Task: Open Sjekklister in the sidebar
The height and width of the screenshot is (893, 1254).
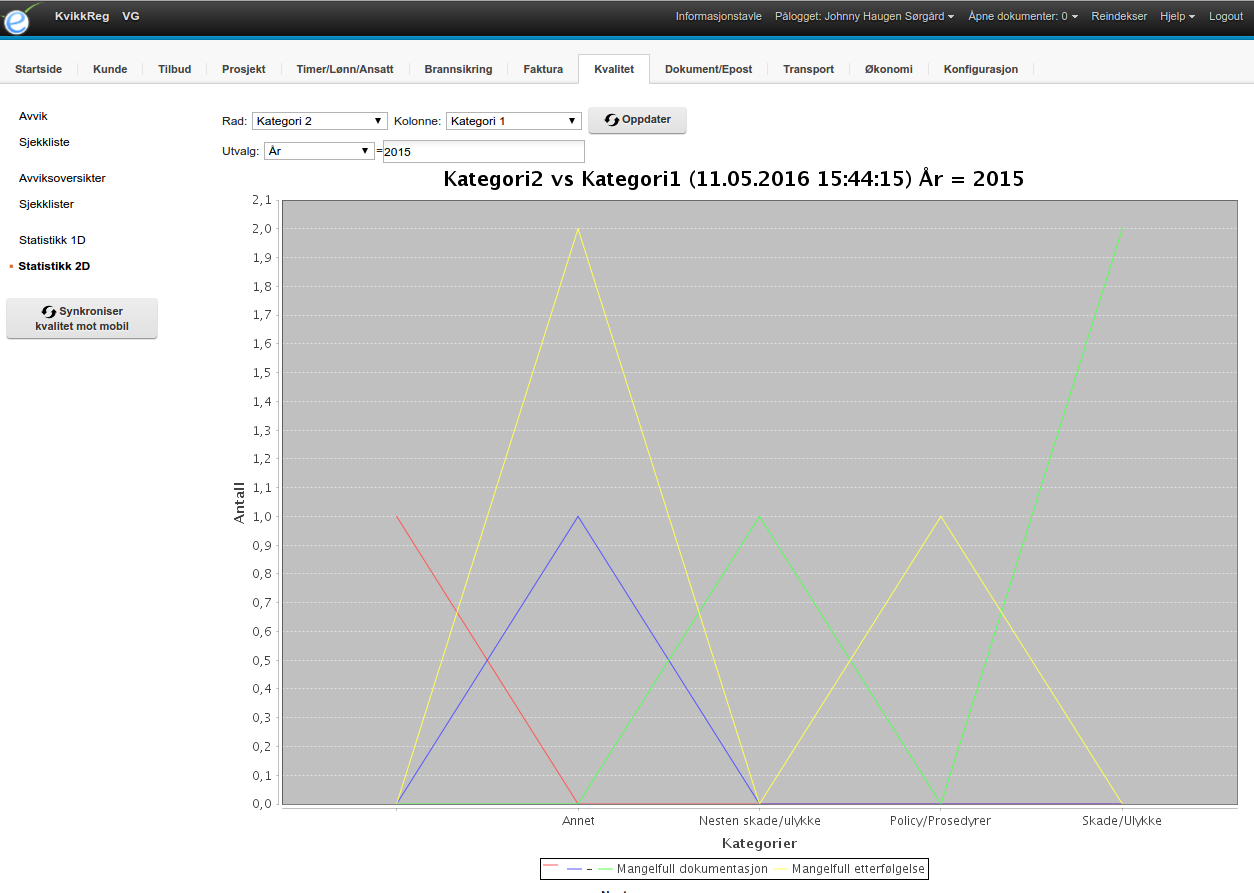Action: (x=46, y=204)
